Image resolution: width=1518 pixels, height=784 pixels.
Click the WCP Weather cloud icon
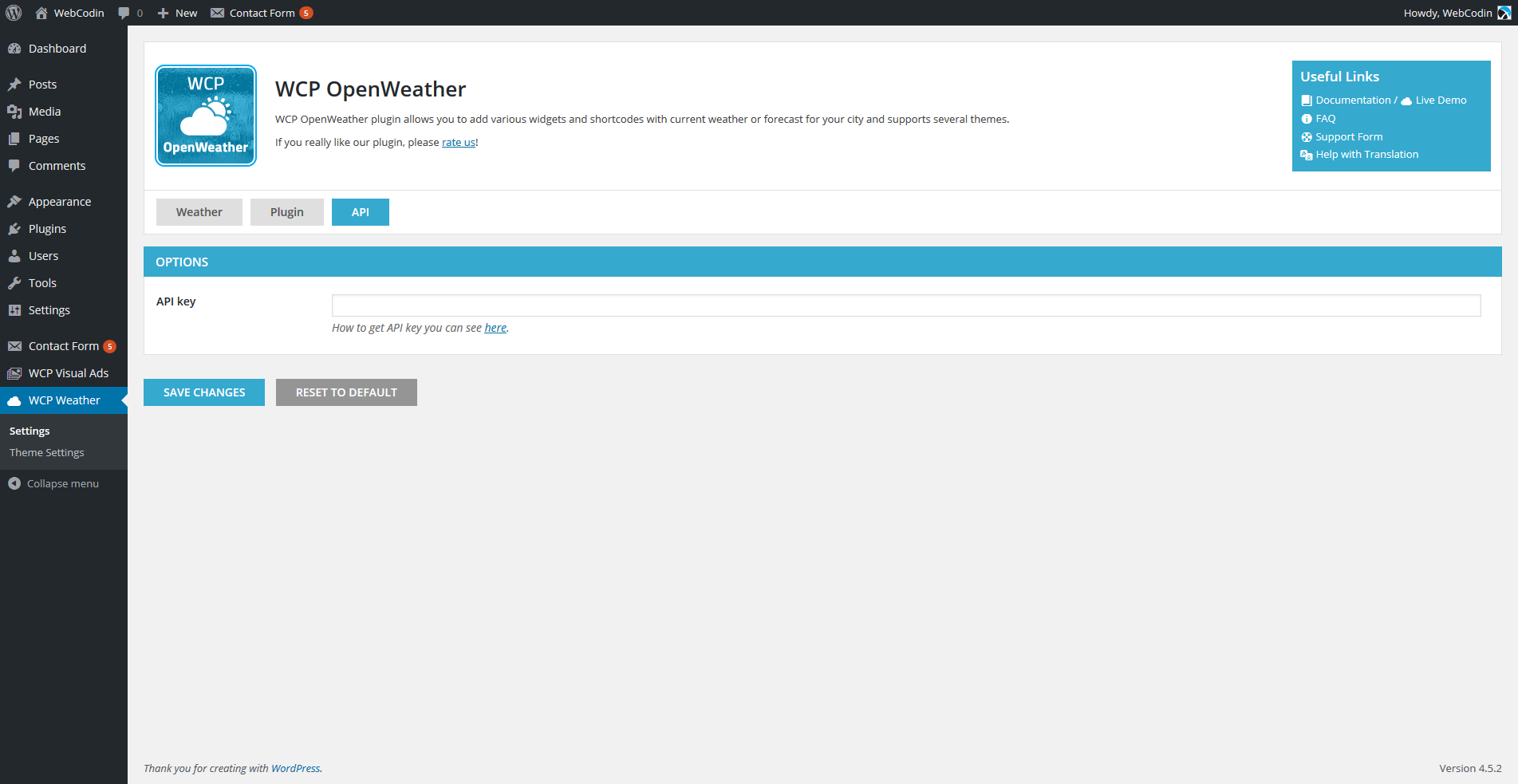(14, 400)
